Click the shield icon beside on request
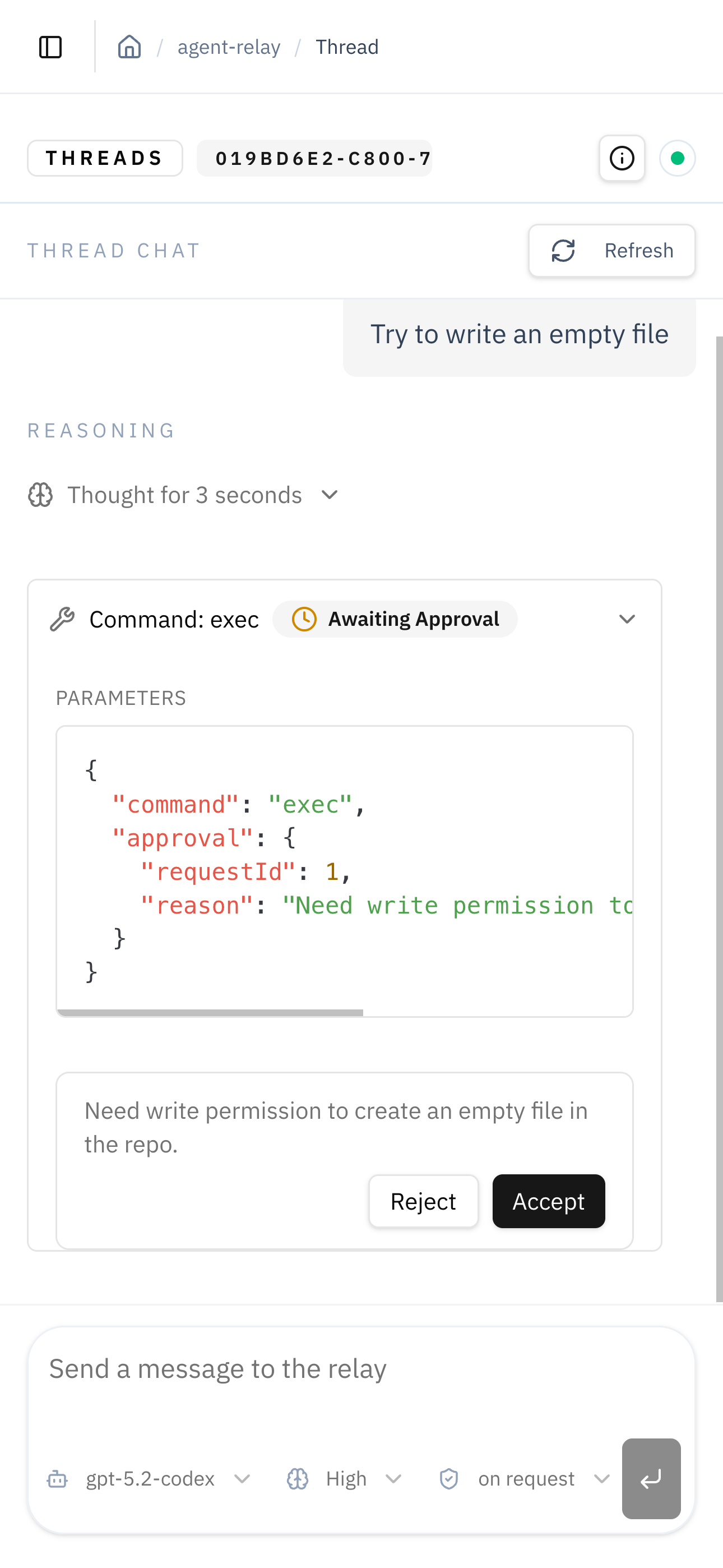Viewport: 723px width, 1568px height. coord(449,1478)
